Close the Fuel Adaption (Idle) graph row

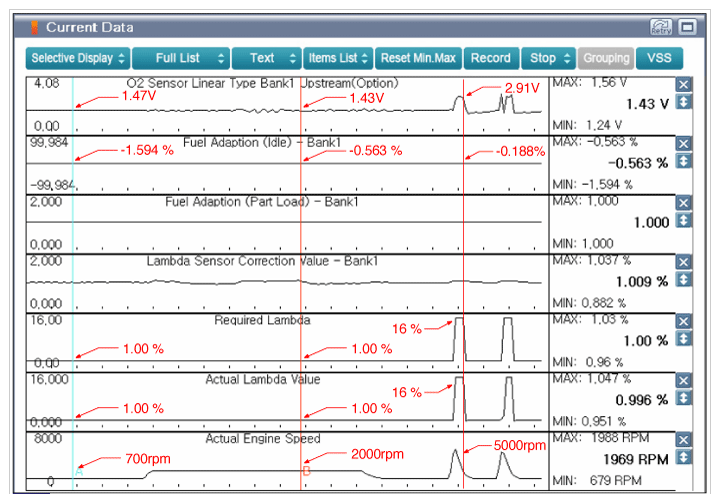pyautogui.click(x=684, y=144)
